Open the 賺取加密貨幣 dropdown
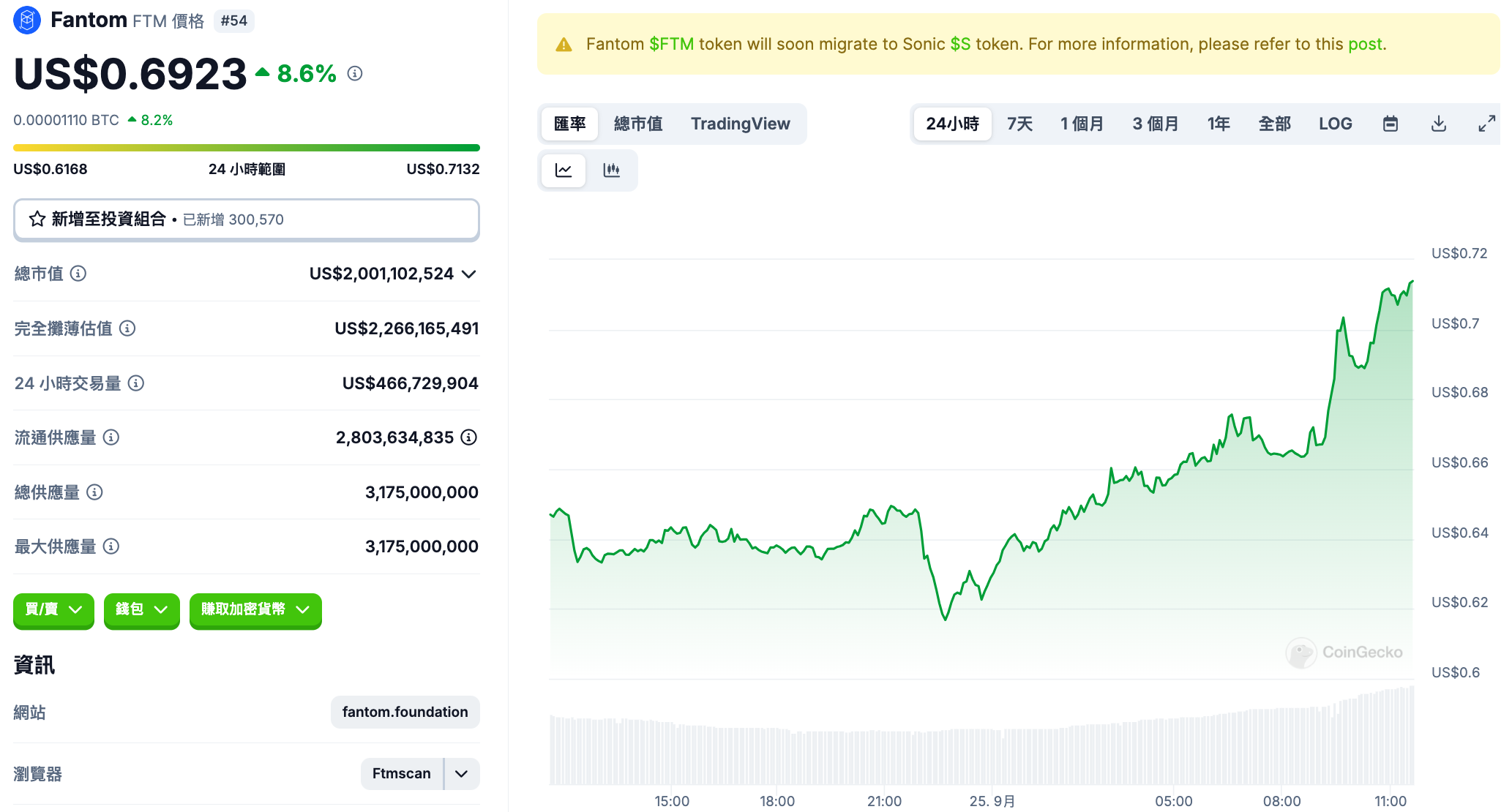Screen dimensions: 1512x812 click(255, 609)
